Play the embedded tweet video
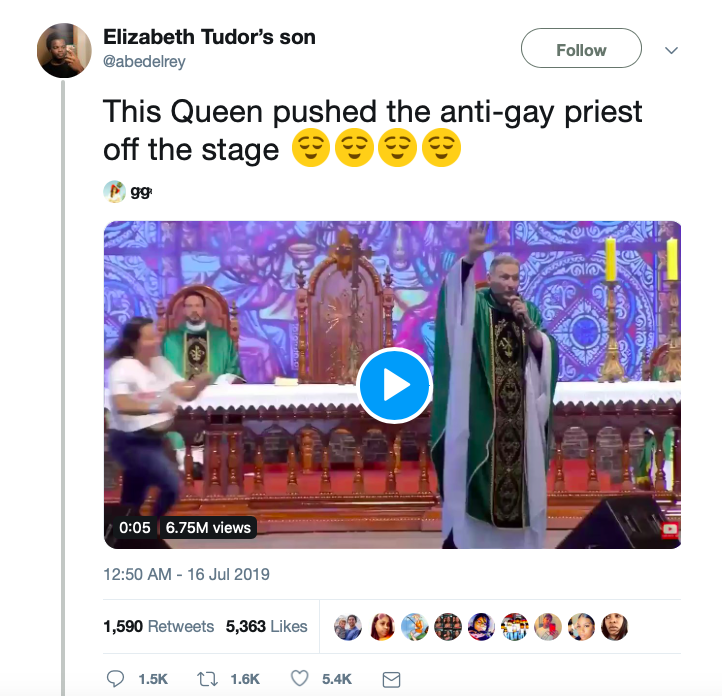The width and height of the screenshot is (722, 696). (394, 385)
